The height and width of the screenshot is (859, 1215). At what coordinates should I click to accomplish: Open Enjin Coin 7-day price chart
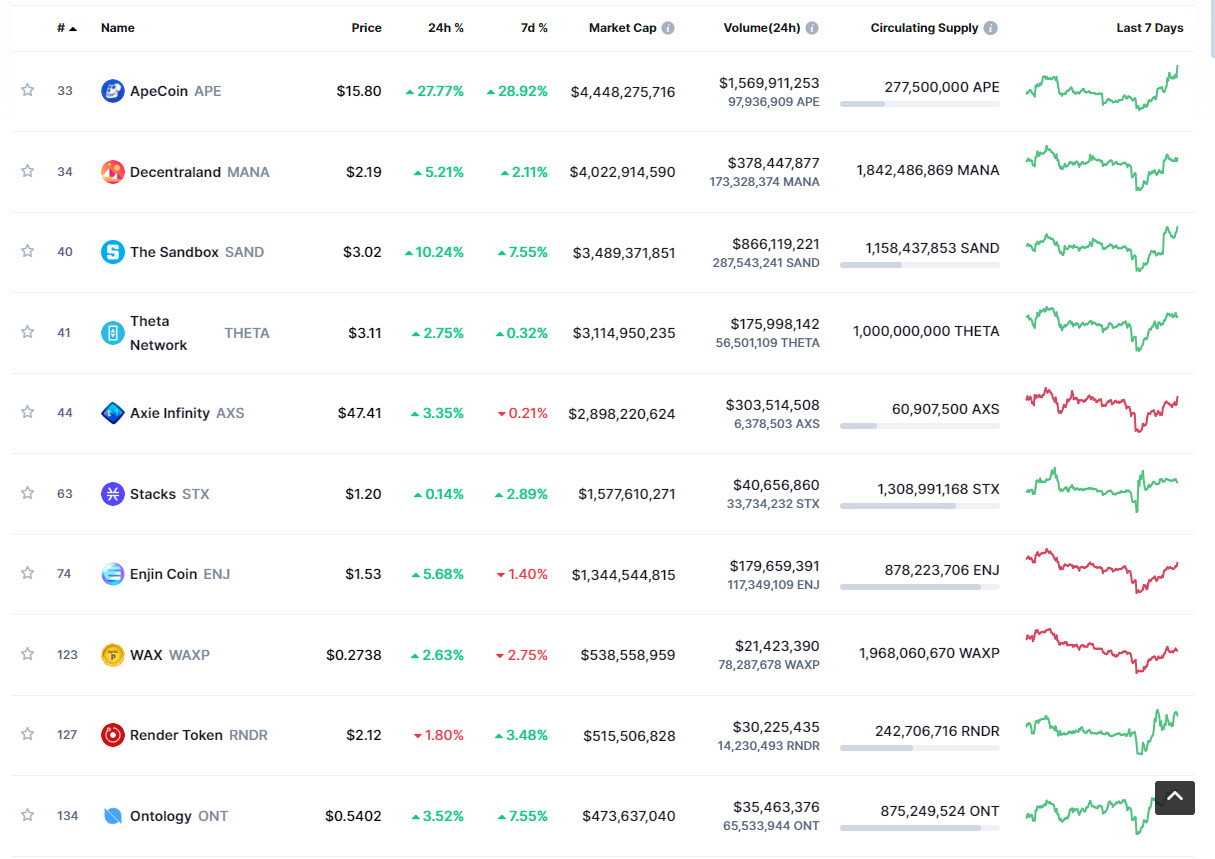point(1102,571)
